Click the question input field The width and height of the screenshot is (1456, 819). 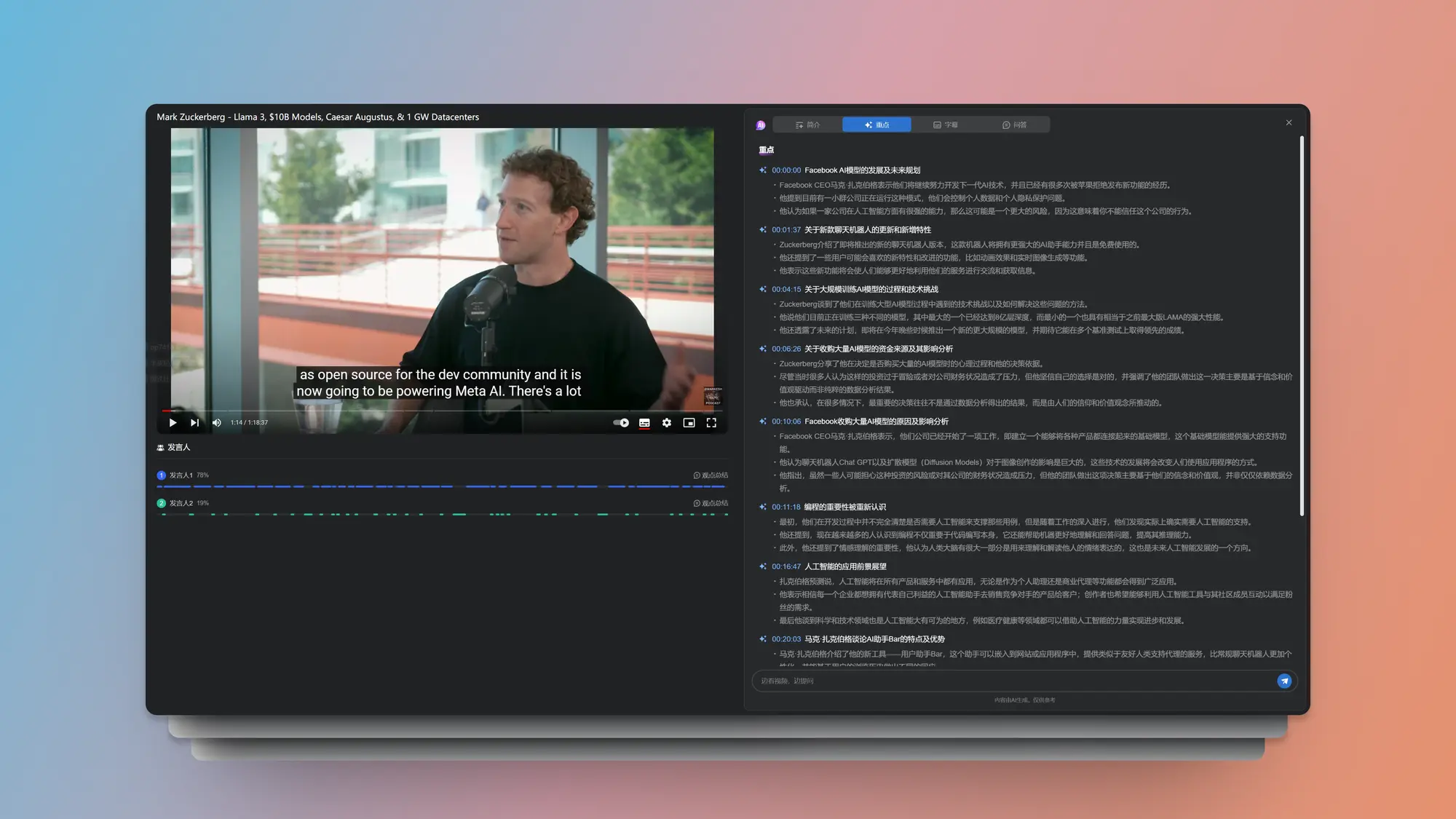(x=1012, y=681)
